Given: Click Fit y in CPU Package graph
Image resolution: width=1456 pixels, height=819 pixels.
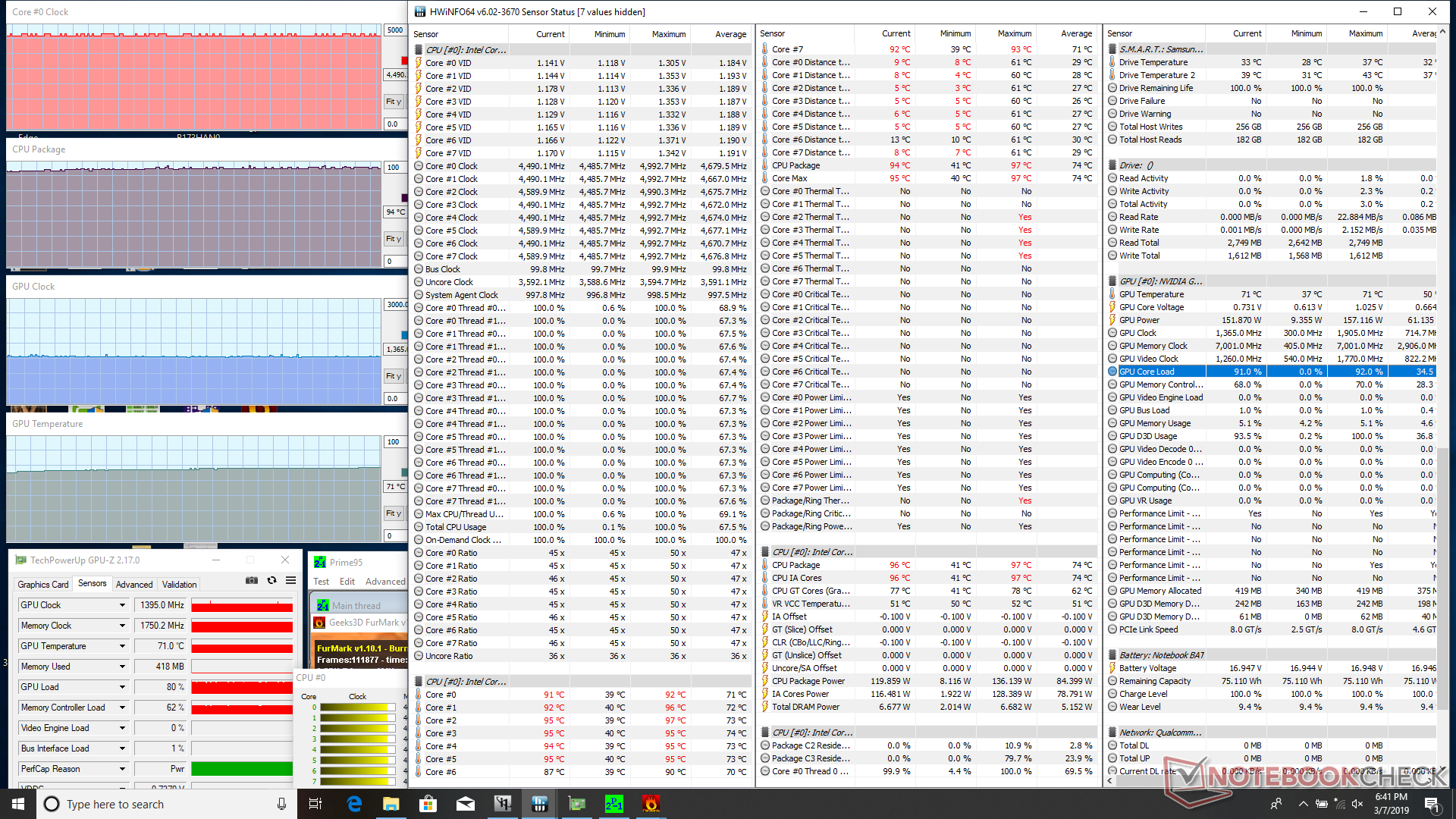Looking at the screenshot, I should click(x=394, y=239).
